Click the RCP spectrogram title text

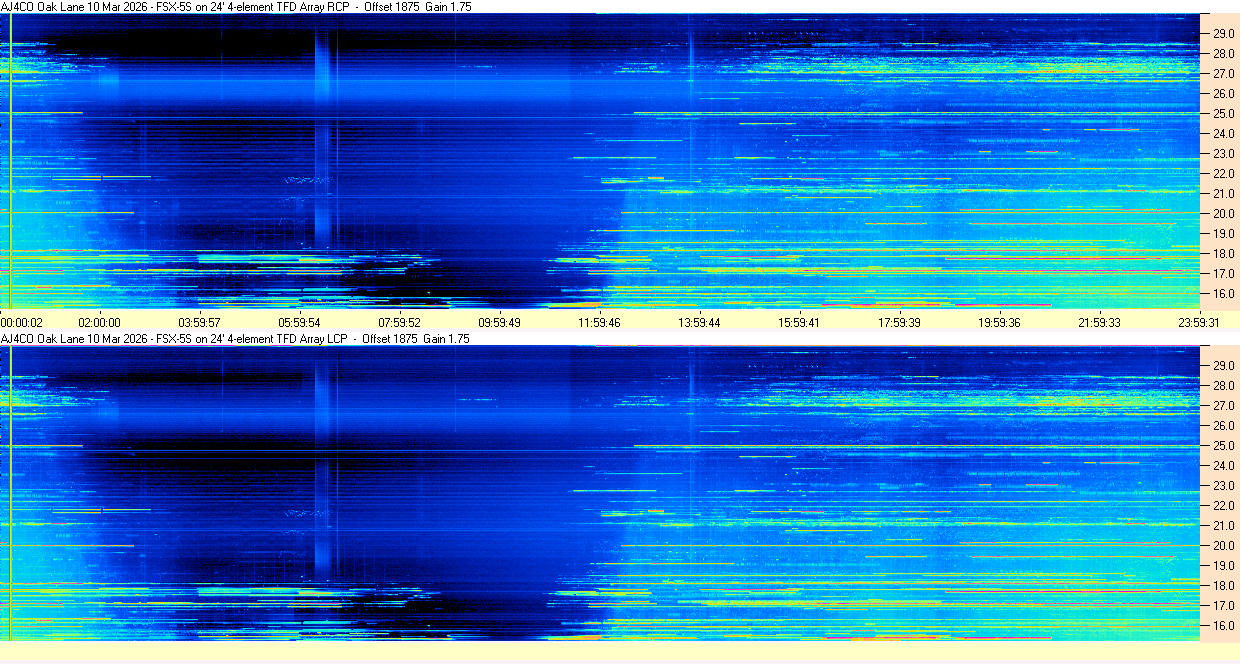point(237,6)
